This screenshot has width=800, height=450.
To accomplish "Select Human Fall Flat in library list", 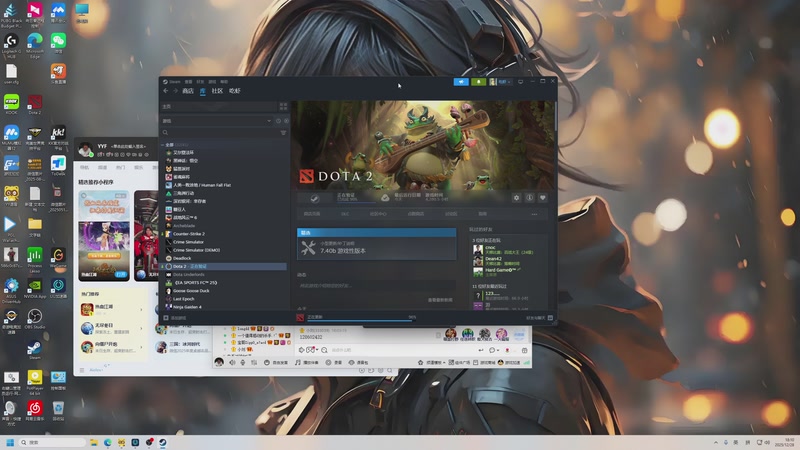I will pyautogui.click(x=202, y=185).
